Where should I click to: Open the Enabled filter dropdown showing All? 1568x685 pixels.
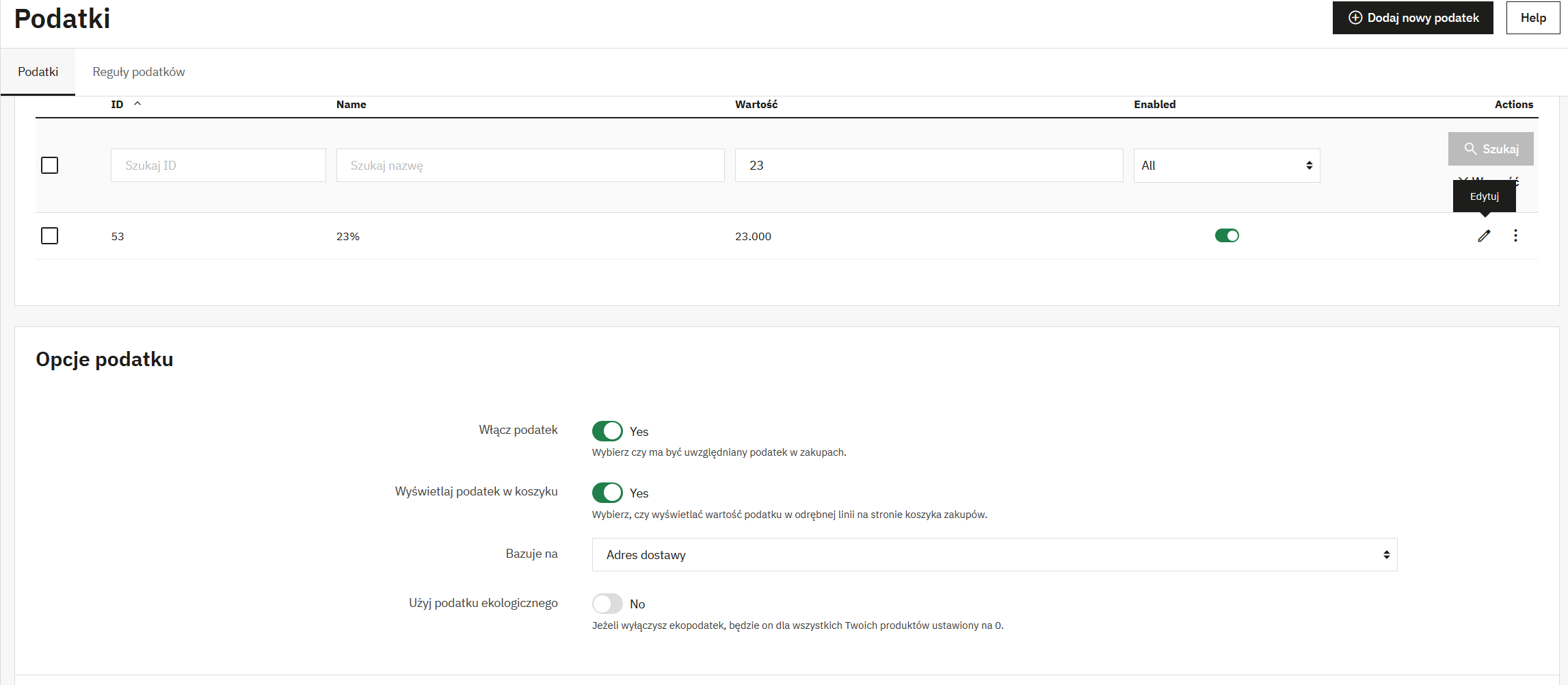pyautogui.click(x=1226, y=166)
